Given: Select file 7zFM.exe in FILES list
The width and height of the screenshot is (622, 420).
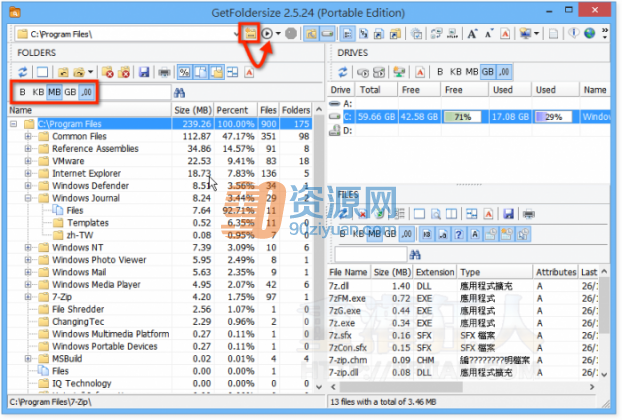Looking at the screenshot, I should [347, 298].
